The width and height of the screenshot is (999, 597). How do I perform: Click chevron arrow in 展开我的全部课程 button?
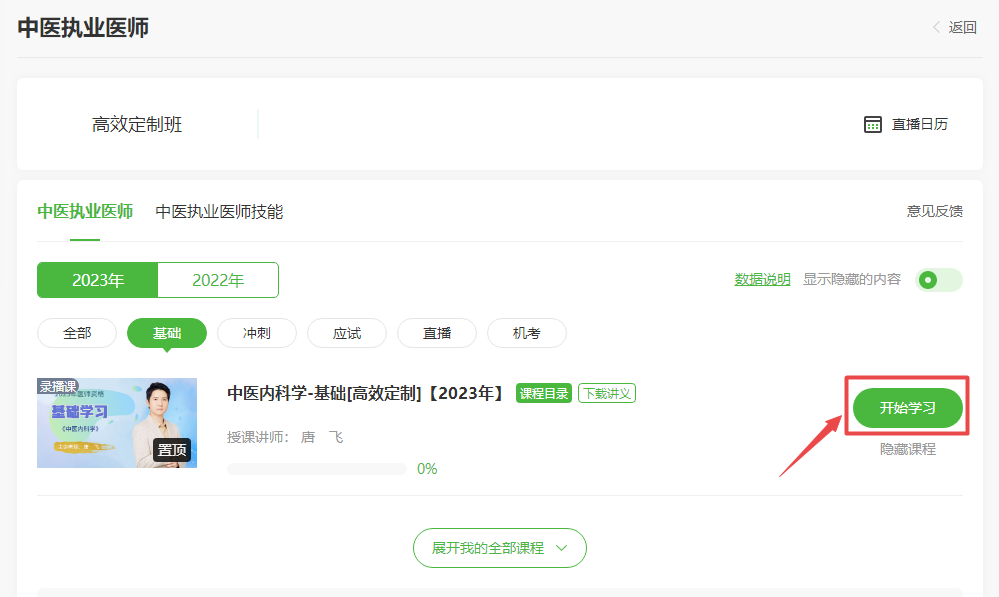pos(561,548)
